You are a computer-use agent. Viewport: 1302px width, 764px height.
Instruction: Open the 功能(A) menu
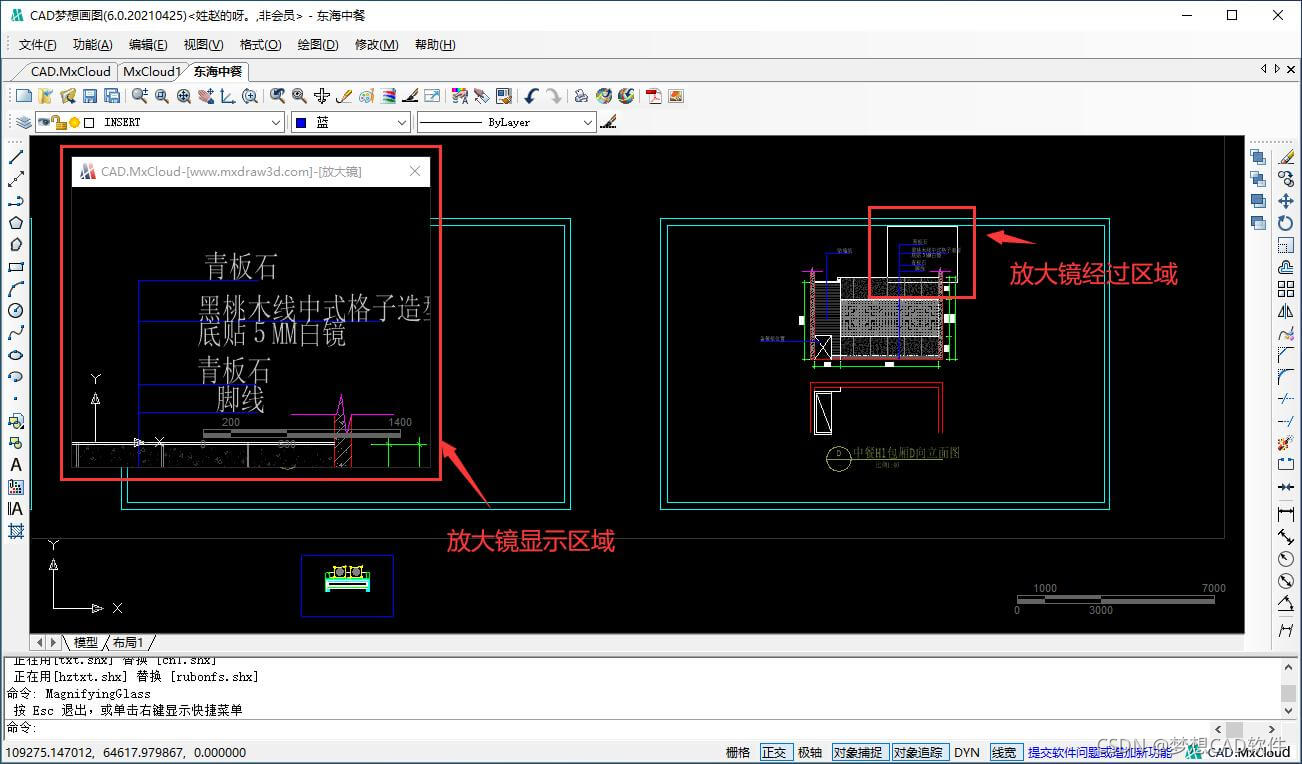point(92,45)
